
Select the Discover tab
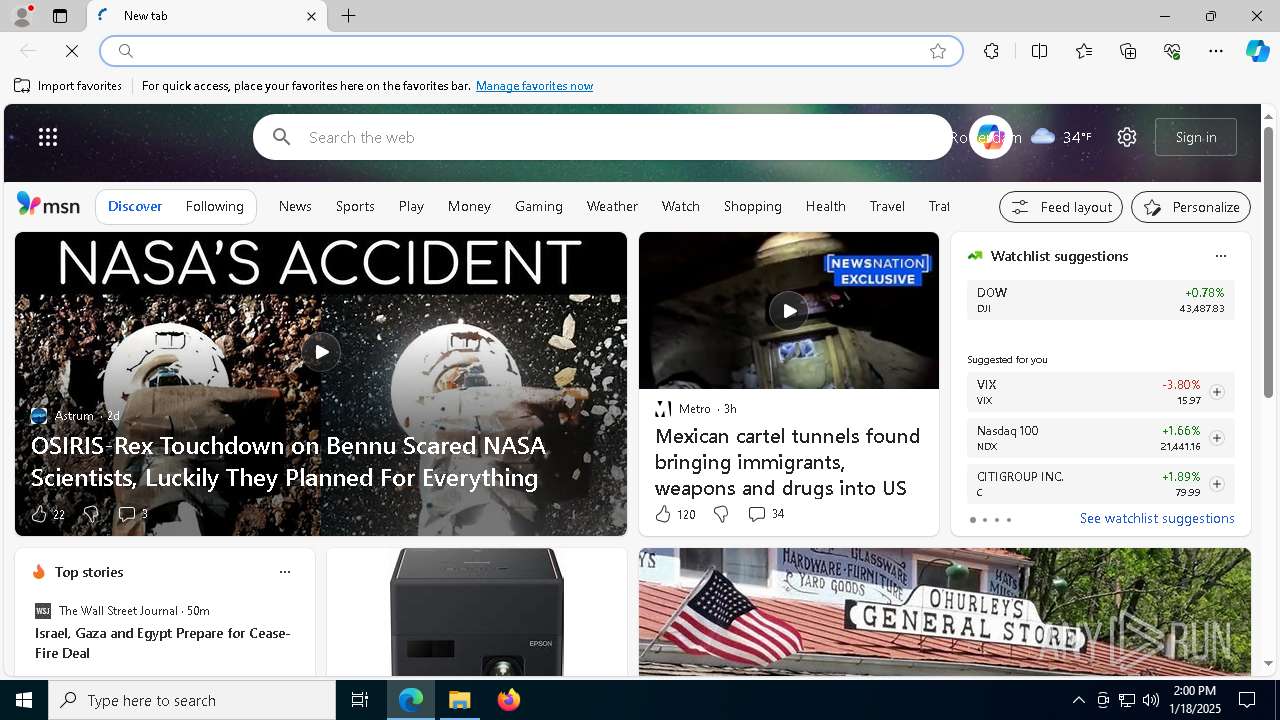tap(135, 206)
